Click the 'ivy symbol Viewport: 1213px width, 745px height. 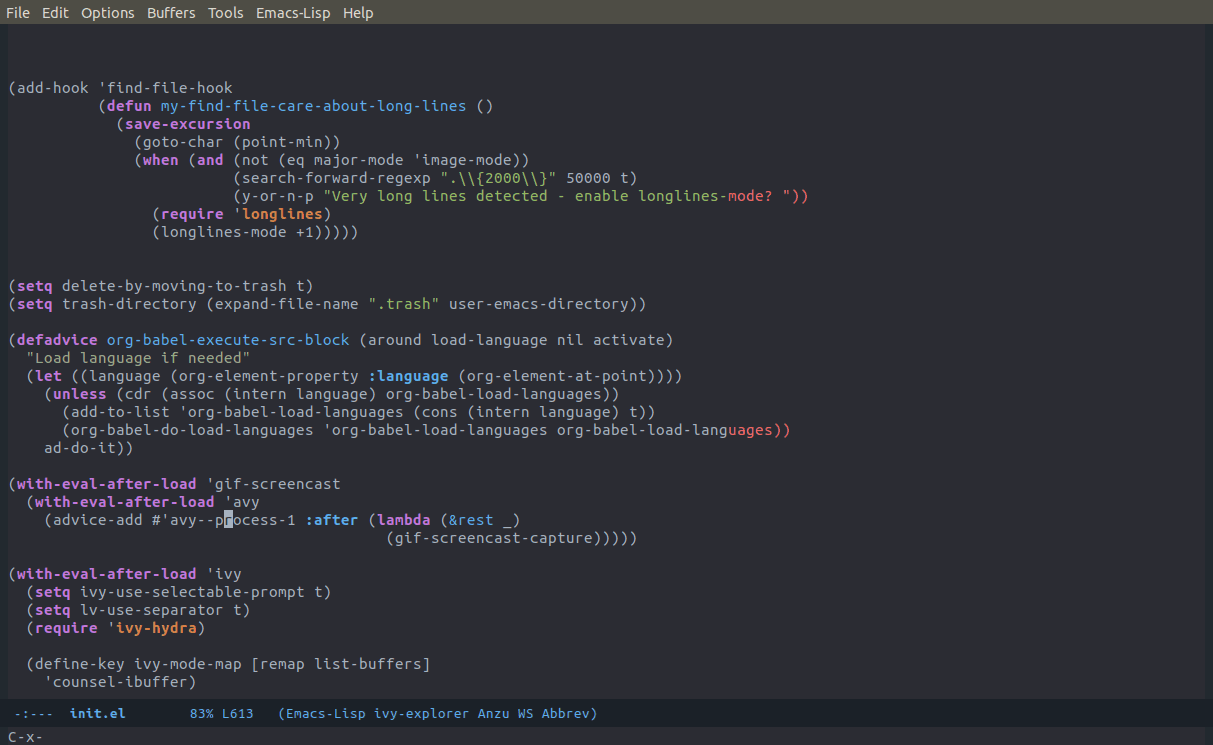224,574
